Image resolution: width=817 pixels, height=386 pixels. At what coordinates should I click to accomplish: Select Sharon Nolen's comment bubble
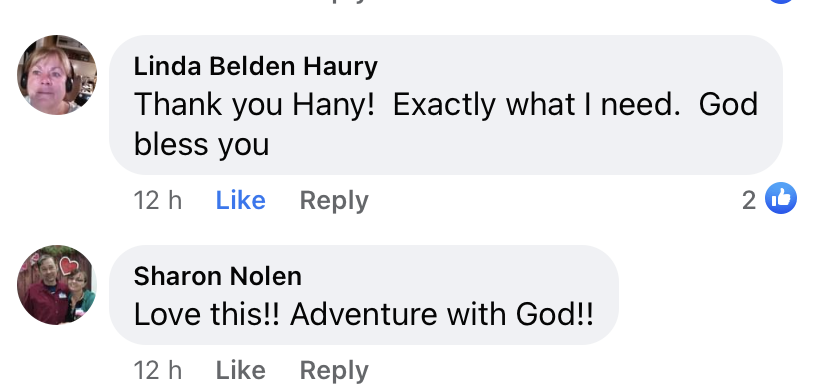coord(364,295)
